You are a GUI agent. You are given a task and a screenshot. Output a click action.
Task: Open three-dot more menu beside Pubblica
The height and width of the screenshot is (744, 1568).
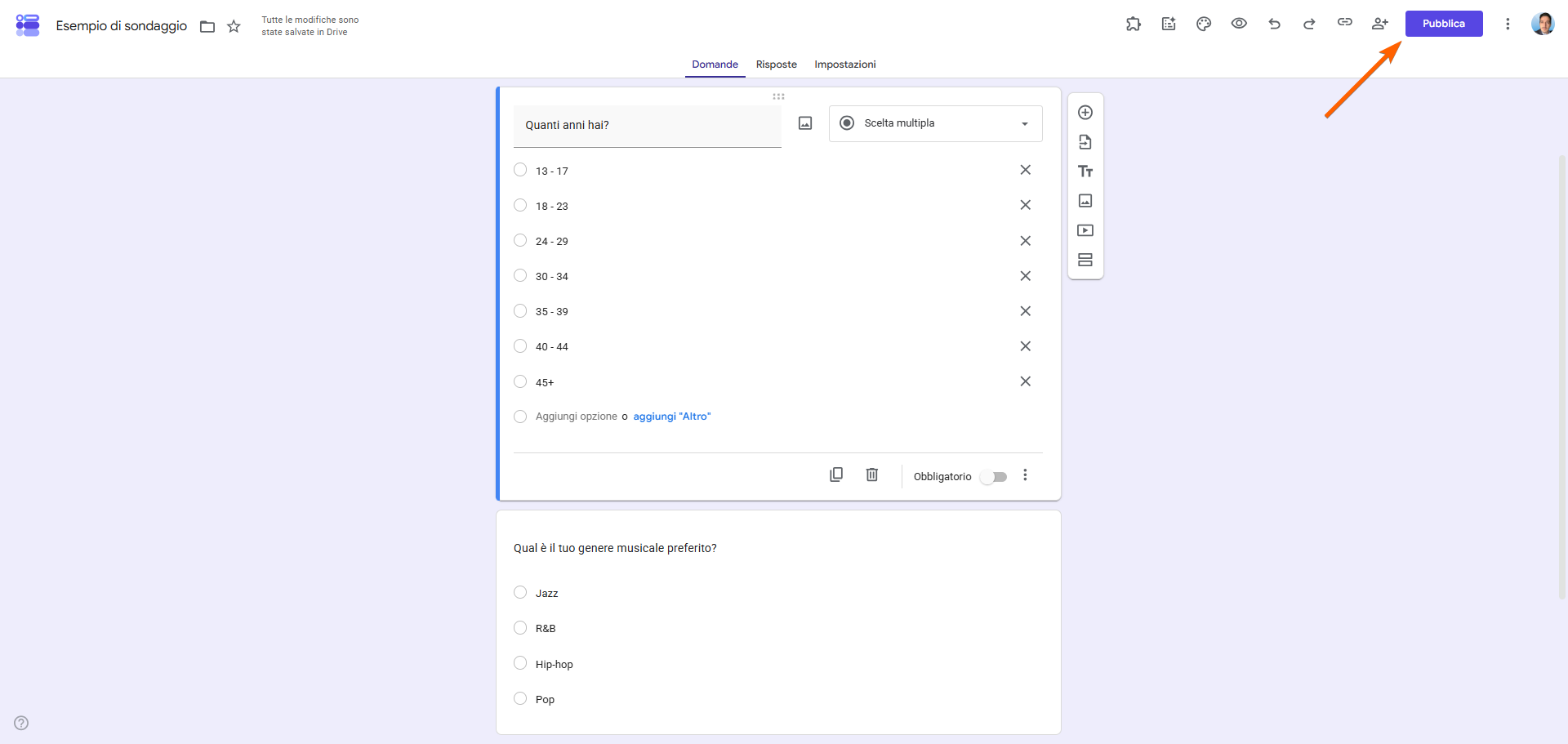tap(1508, 24)
